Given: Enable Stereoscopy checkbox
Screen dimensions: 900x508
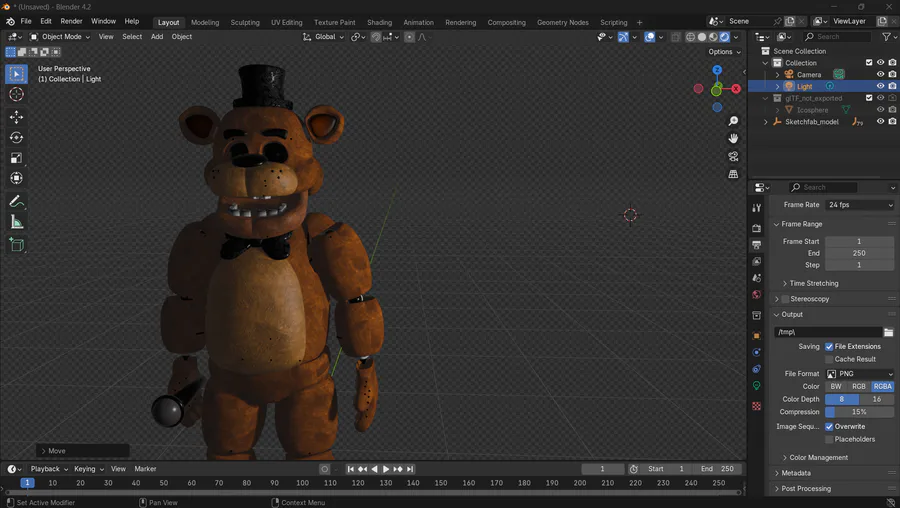Looking at the screenshot, I should click(785, 299).
